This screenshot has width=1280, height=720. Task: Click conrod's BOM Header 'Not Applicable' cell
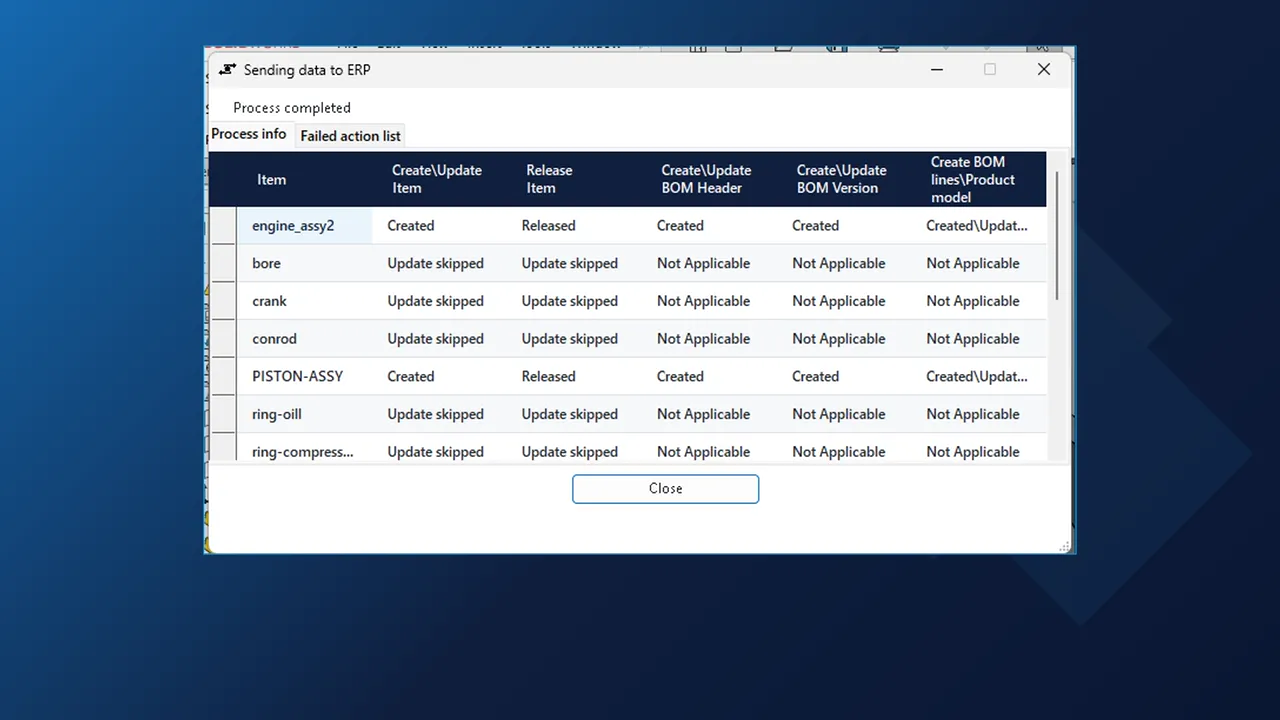(x=709, y=339)
